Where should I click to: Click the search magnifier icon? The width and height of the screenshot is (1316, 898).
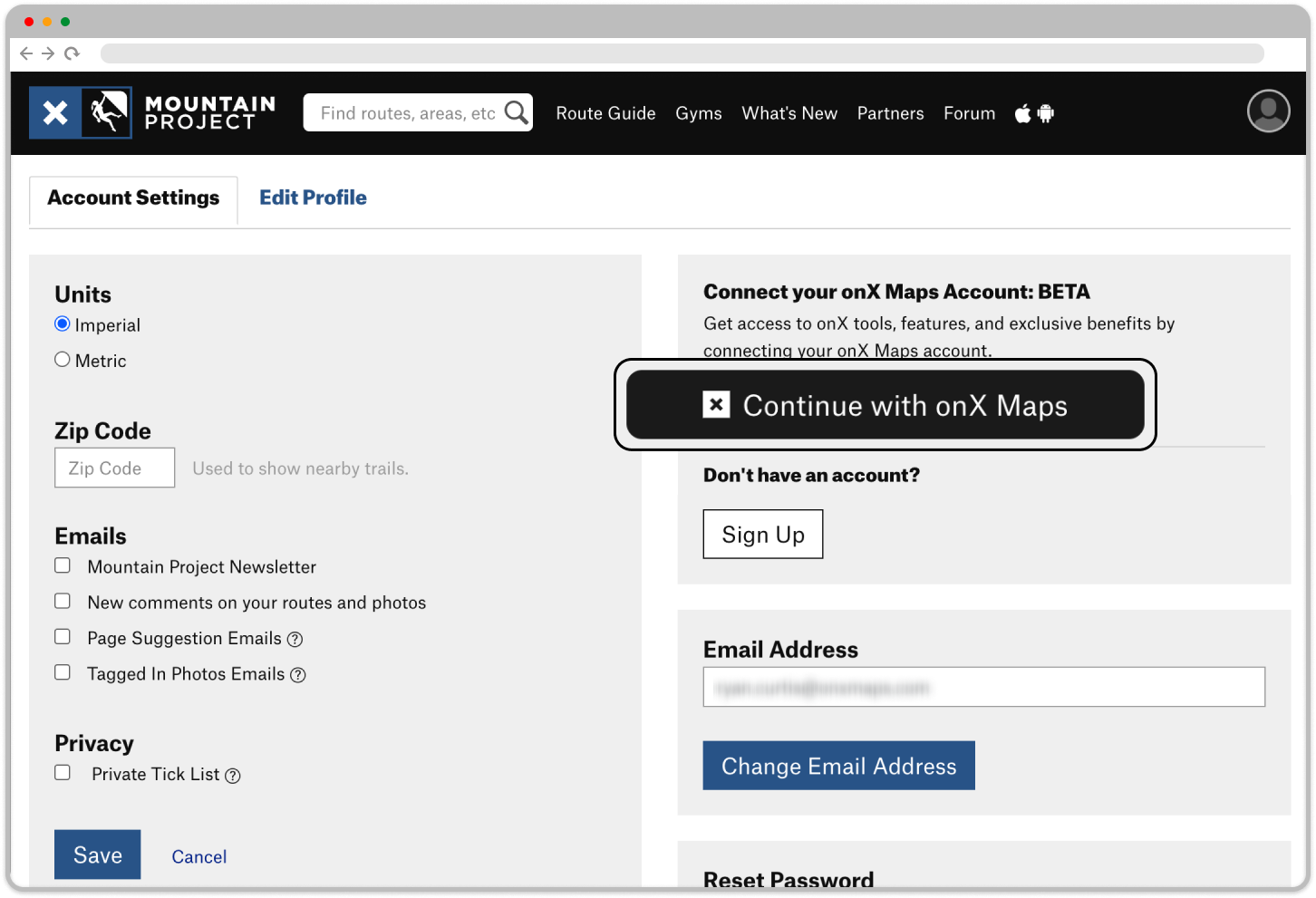pos(517,112)
